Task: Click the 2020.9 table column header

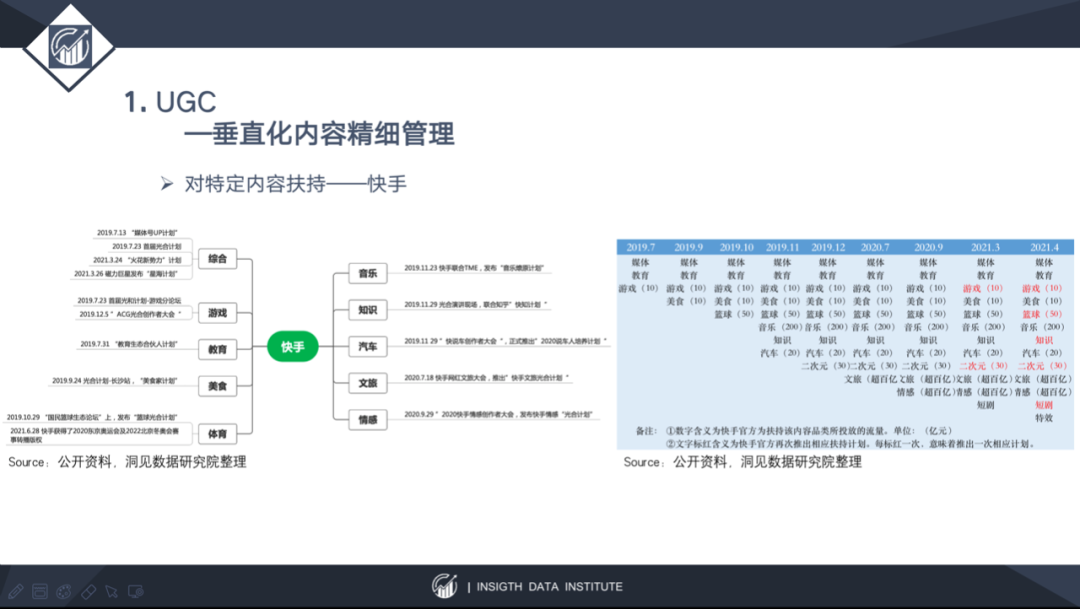Action: click(928, 247)
